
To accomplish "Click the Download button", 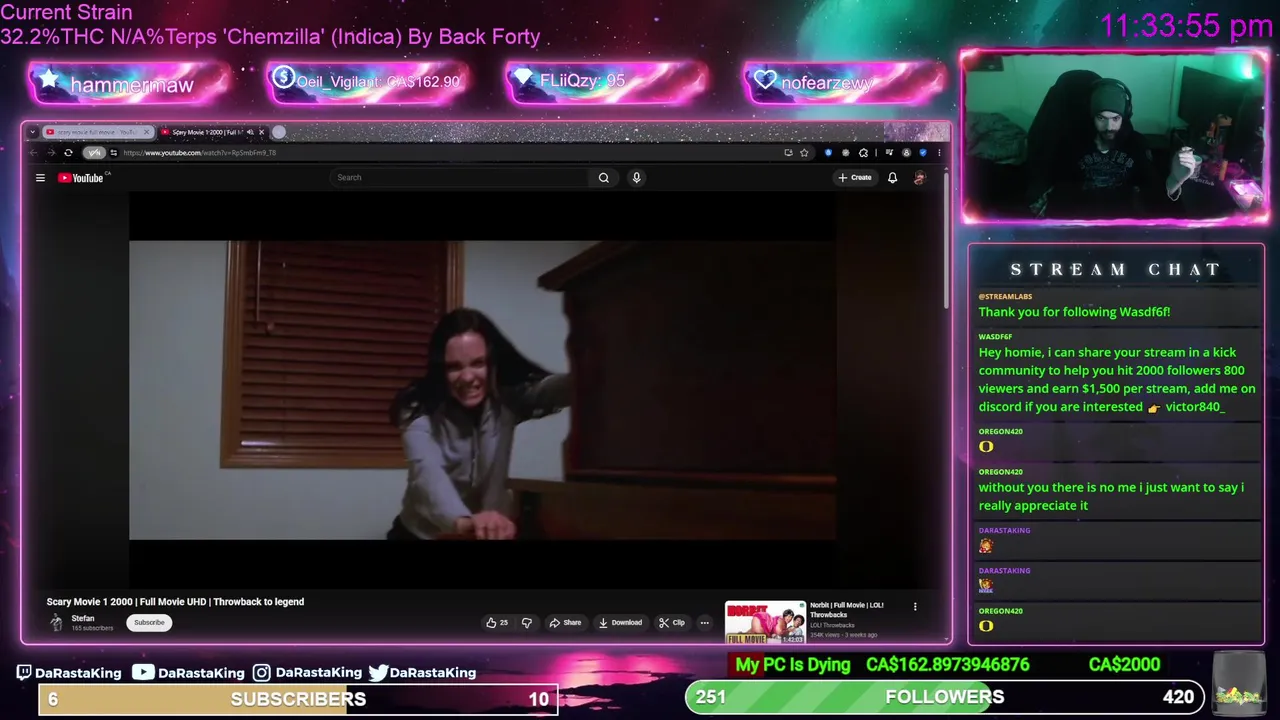I will point(620,622).
